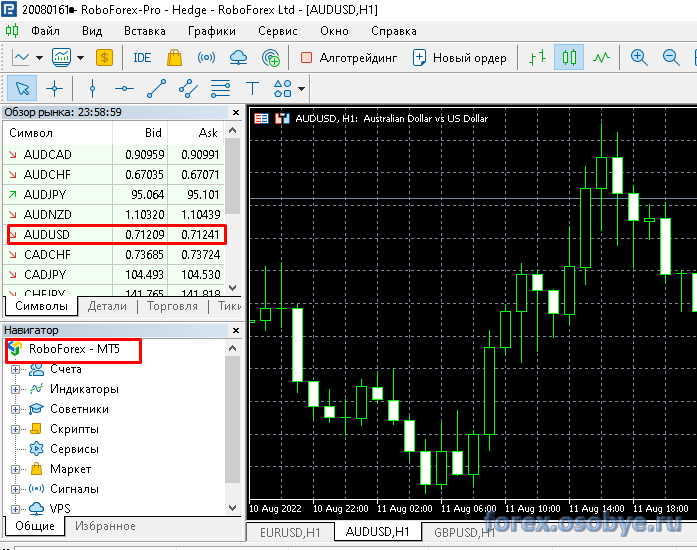Image resolution: width=697 pixels, height=550 pixels.
Task: Switch to GBPUSD,H1 chart tab
Action: coord(464,532)
